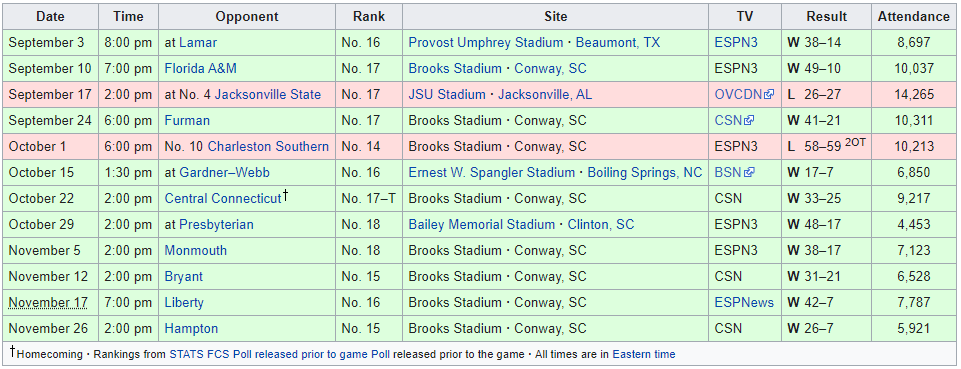Click the JSU Stadium link
Image resolution: width=961 pixels, height=369 pixels.
pyautogui.click(x=447, y=94)
